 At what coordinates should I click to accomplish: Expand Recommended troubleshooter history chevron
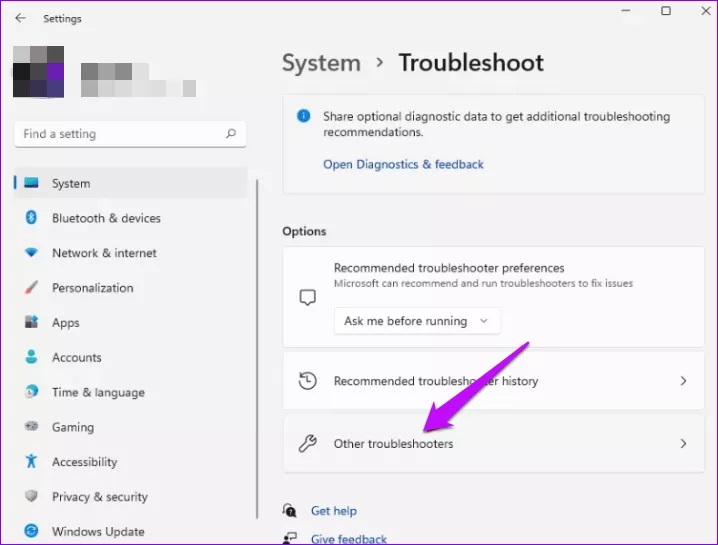point(683,381)
